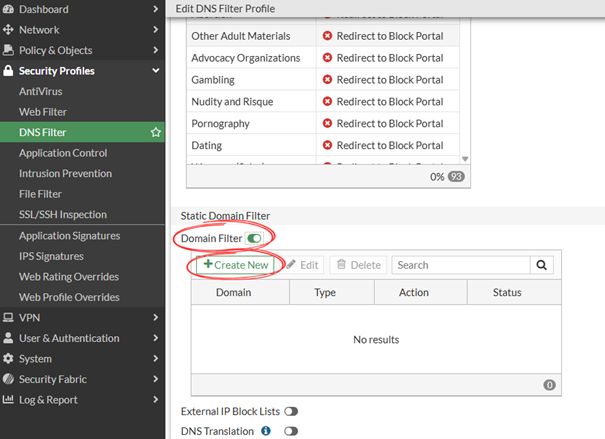
Task: Disable the Domain Filter toggle
Action: (254, 239)
